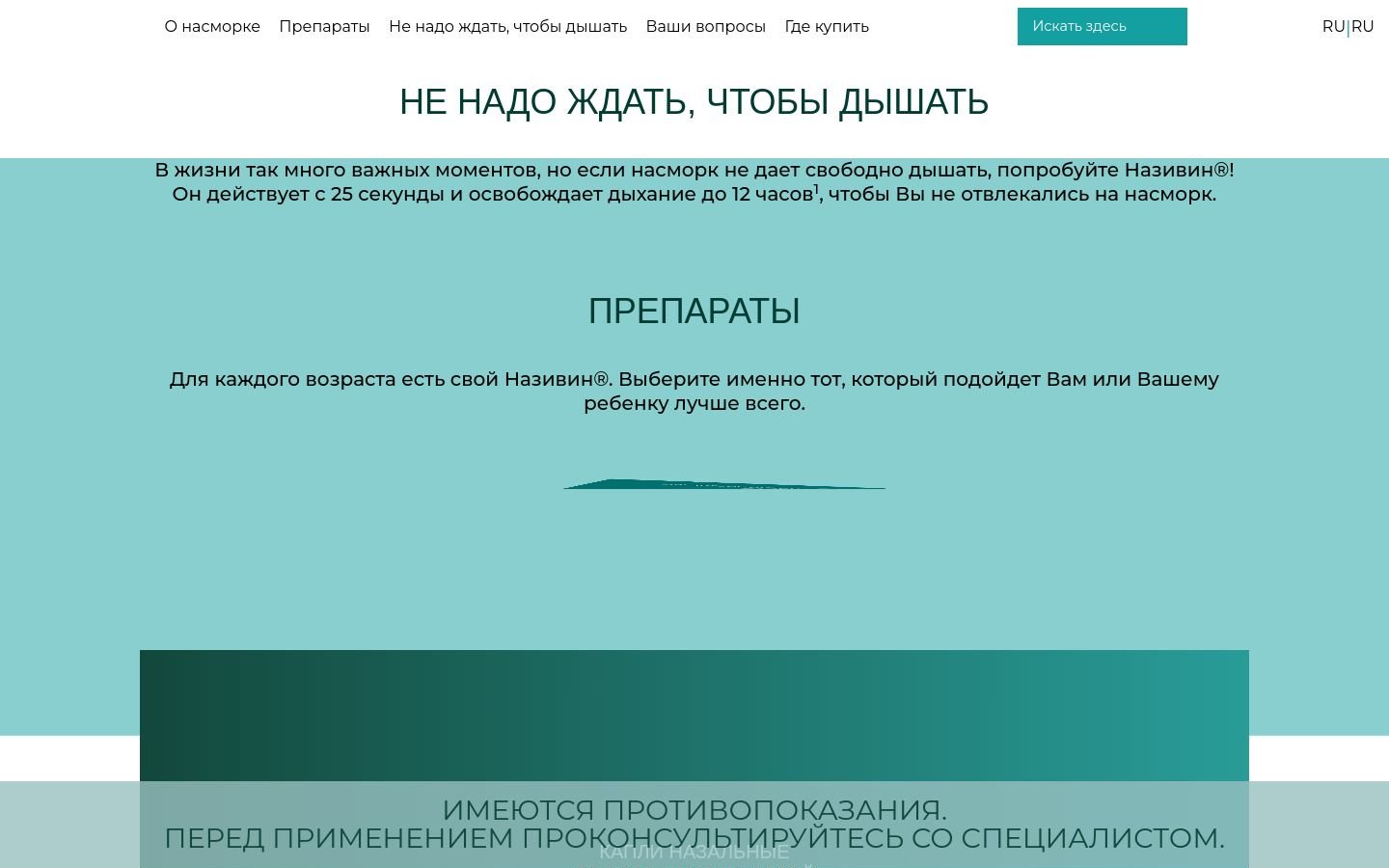Focus the "Искать здесь" search field
The width and height of the screenshot is (1389, 868).
point(1102,26)
